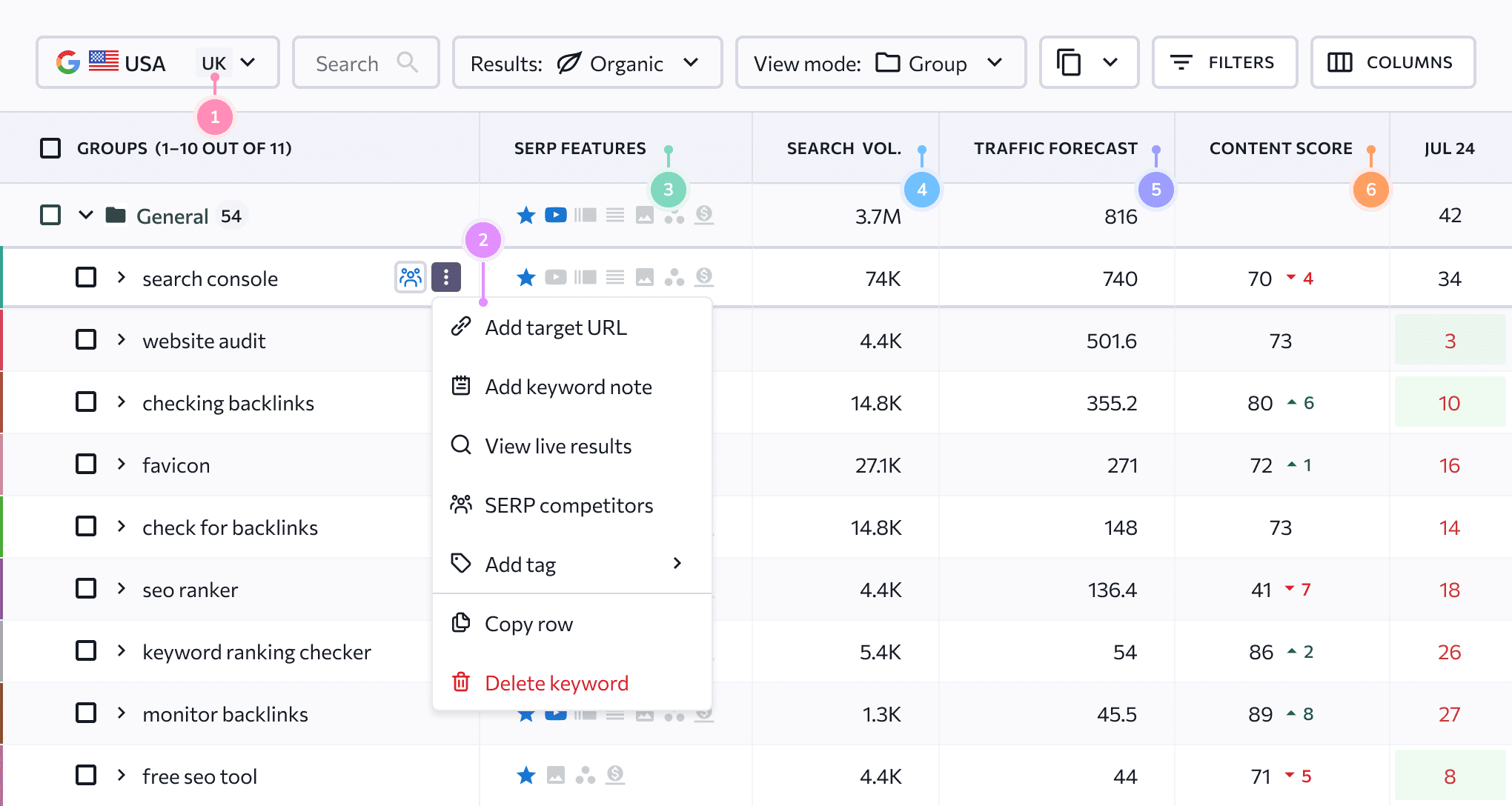This screenshot has width=1512, height=806.
Task: Click the image SERP icon in search console row
Action: [x=645, y=278]
